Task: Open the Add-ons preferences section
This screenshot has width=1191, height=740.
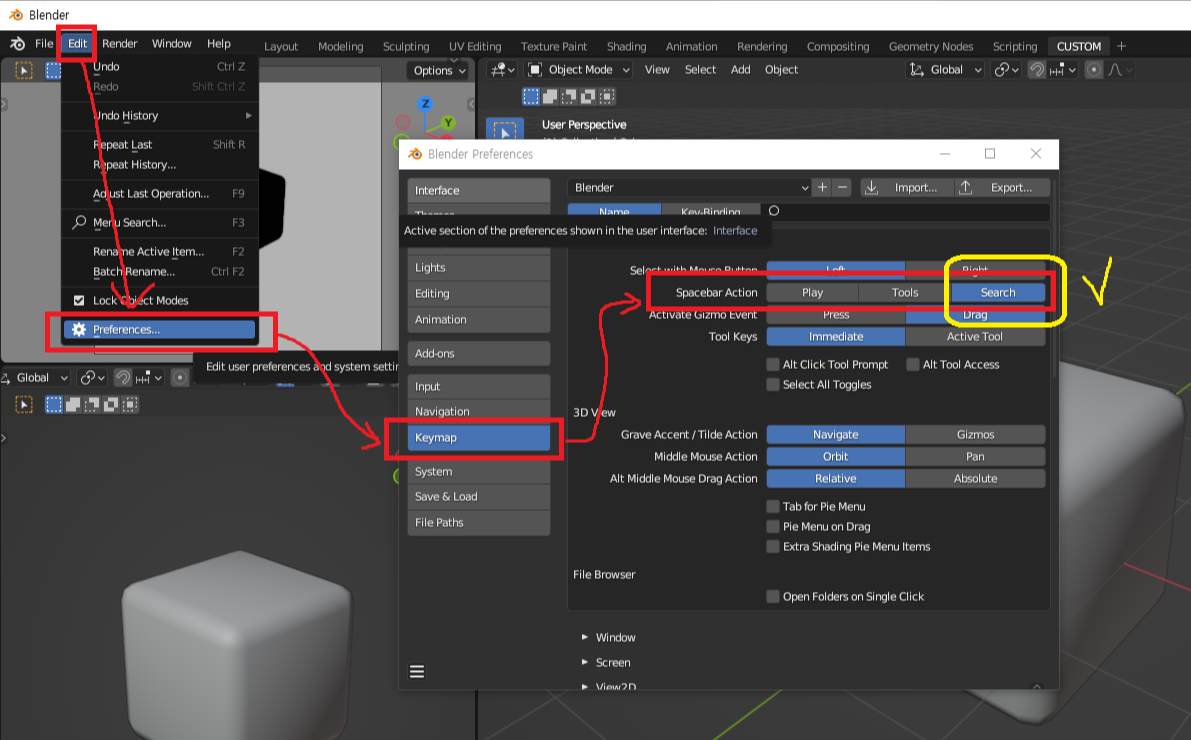Action: (x=479, y=353)
